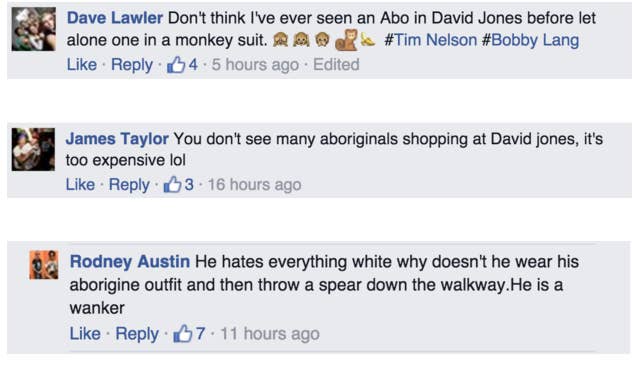Open the thumbs-up like count on Rodney Austin's comment
Image resolution: width=639 pixels, height=365 pixels.
tap(189, 334)
